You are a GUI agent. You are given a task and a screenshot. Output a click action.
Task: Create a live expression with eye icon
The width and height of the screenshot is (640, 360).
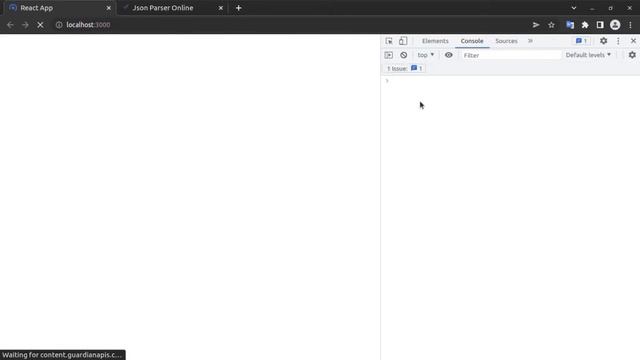point(449,55)
